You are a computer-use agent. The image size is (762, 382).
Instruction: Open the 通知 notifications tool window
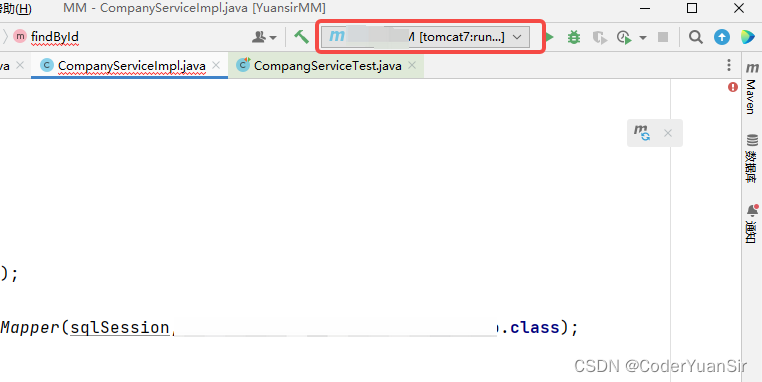point(751,224)
